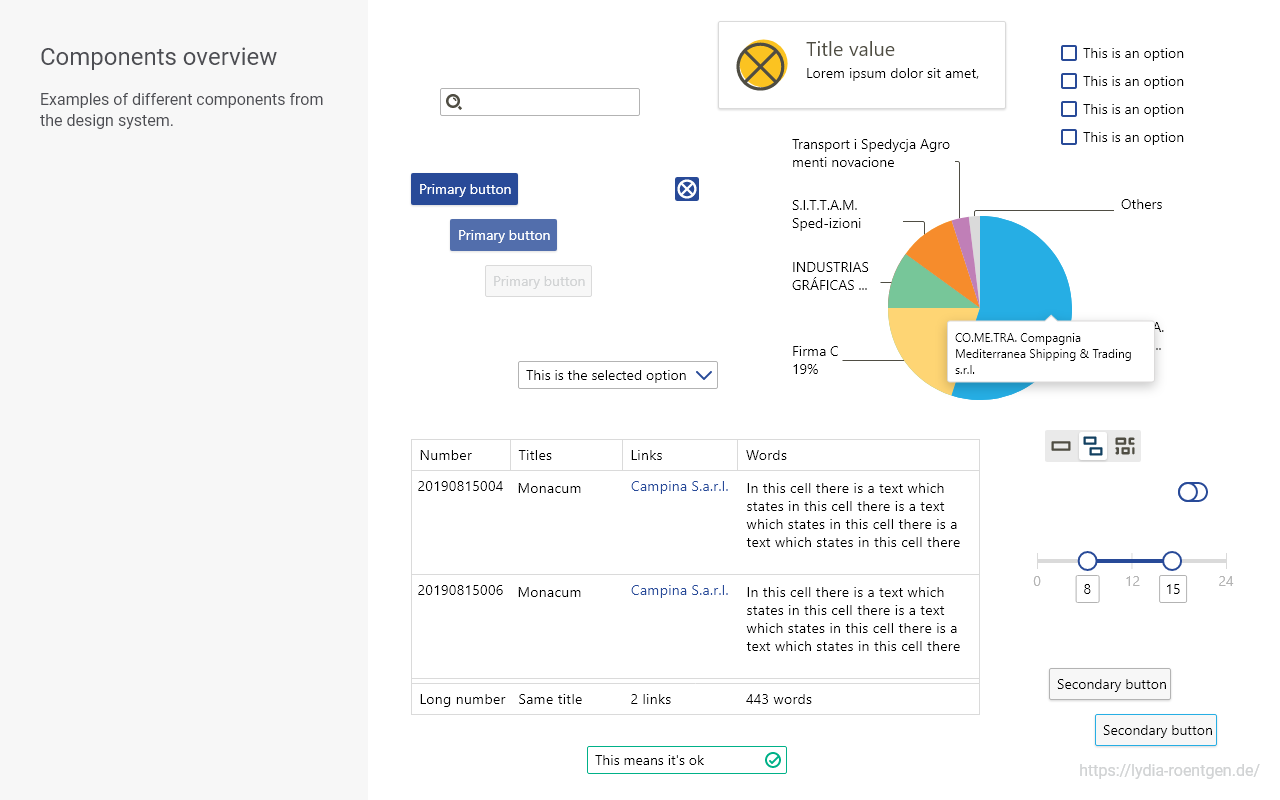Click the "Components overview" heading
1280x800 pixels.
coord(158,57)
